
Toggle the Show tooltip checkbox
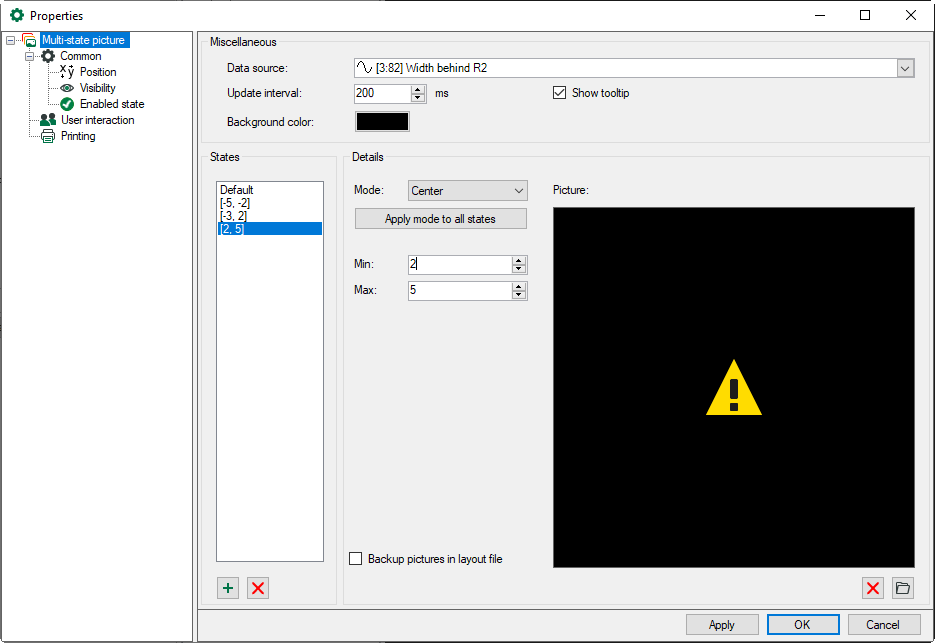pos(559,93)
